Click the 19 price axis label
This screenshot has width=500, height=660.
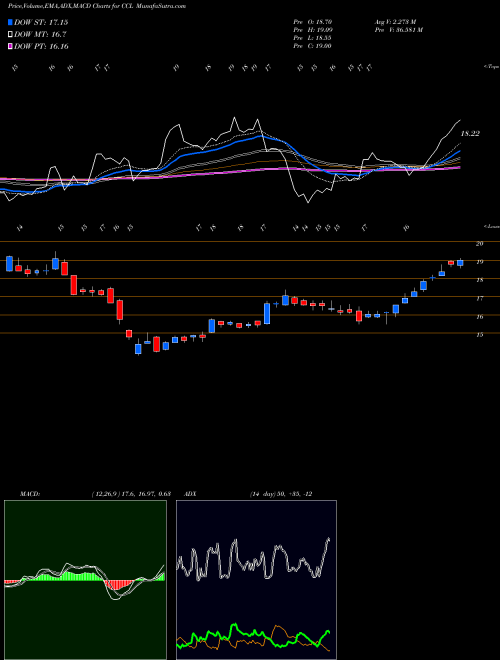click(479, 262)
